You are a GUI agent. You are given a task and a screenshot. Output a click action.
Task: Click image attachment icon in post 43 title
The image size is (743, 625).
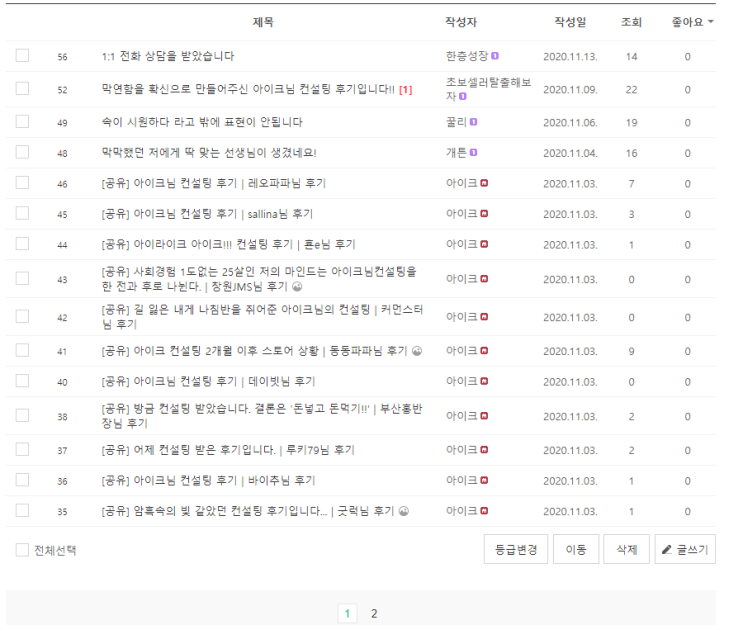[x=297, y=286]
